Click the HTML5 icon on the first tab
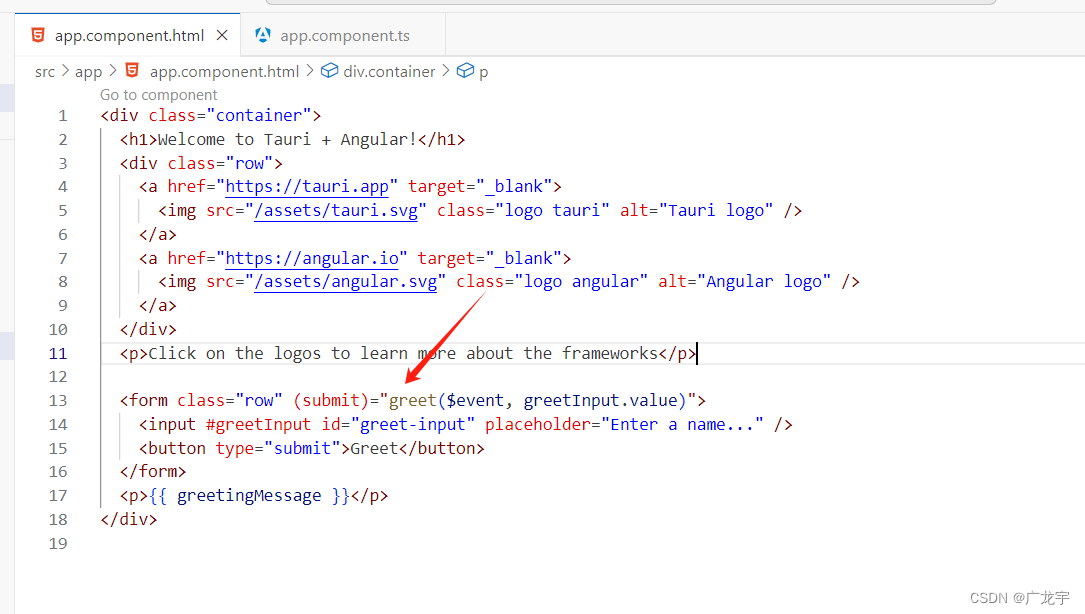Image resolution: width=1085 pixels, height=614 pixels. [38, 35]
